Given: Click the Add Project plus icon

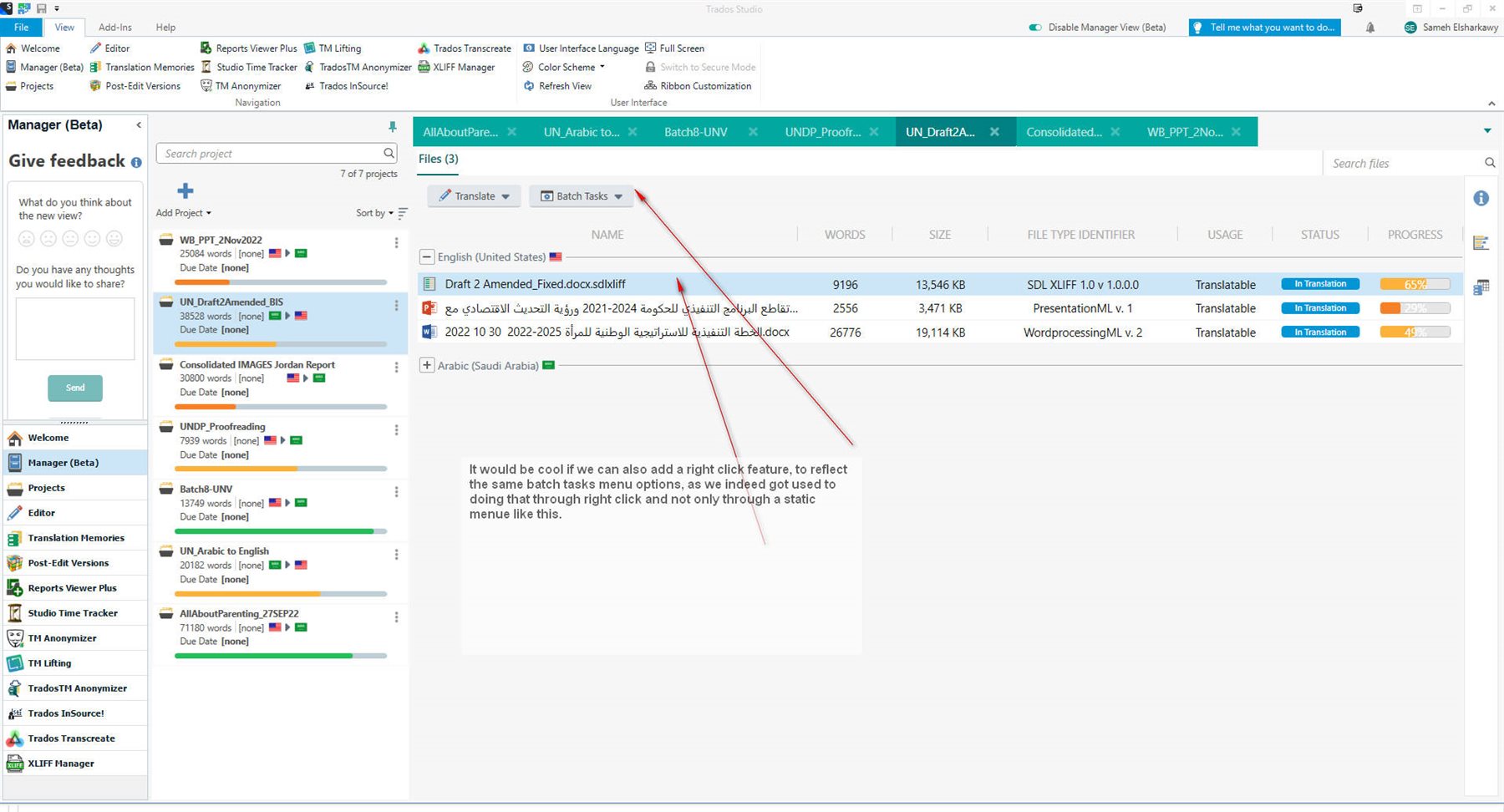Looking at the screenshot, I should point(185,191).
